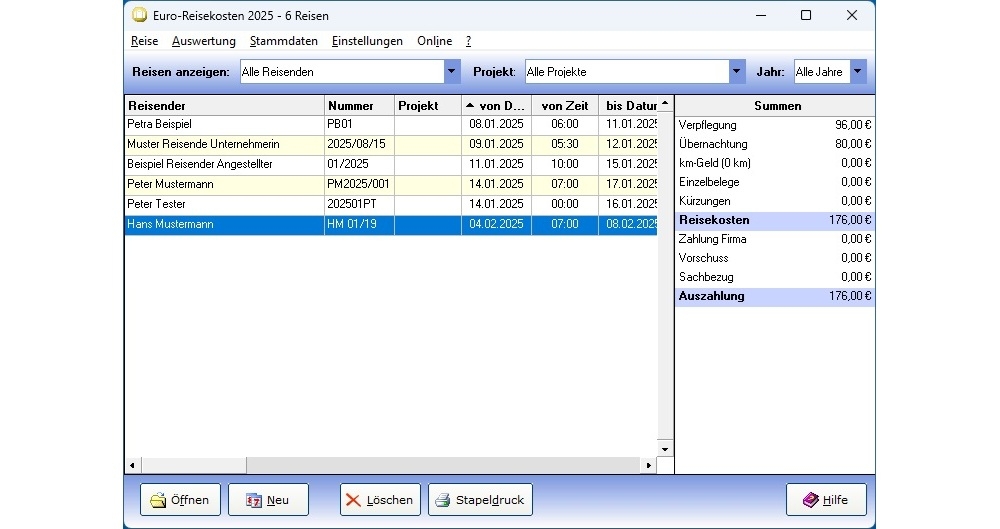This screenshot has height=529, width=1000.
Task: Click trip number PB01
Action: coord(340,124)
